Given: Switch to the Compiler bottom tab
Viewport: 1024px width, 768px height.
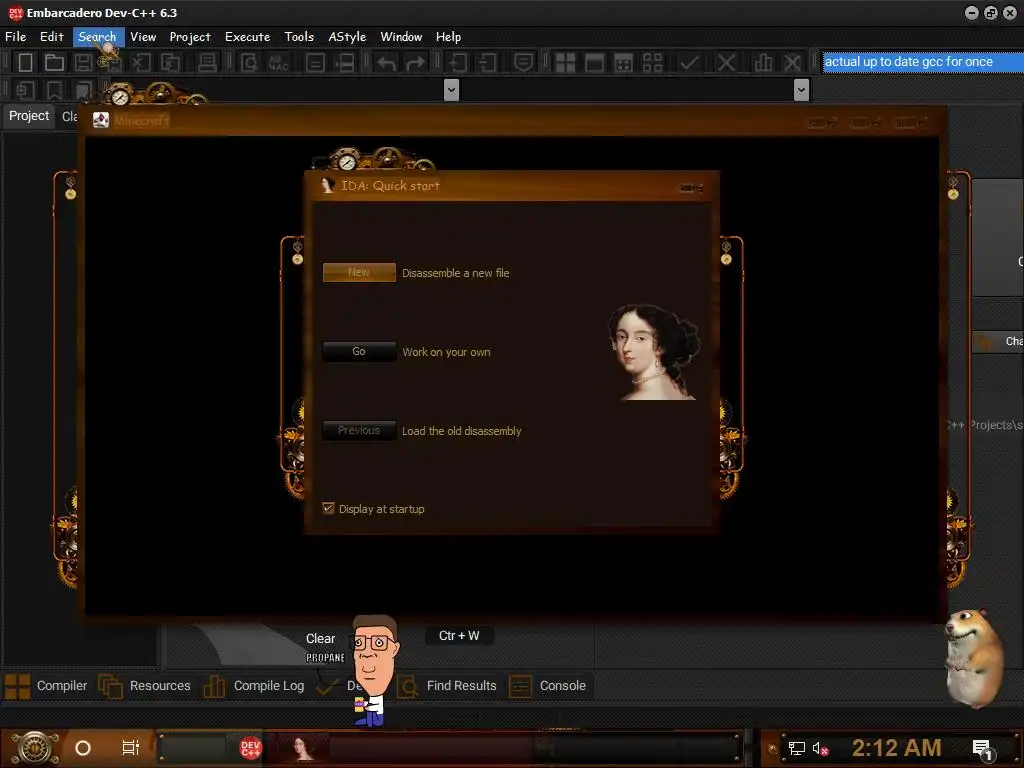Looking at the screenshot, I should [x=46, y=686].
